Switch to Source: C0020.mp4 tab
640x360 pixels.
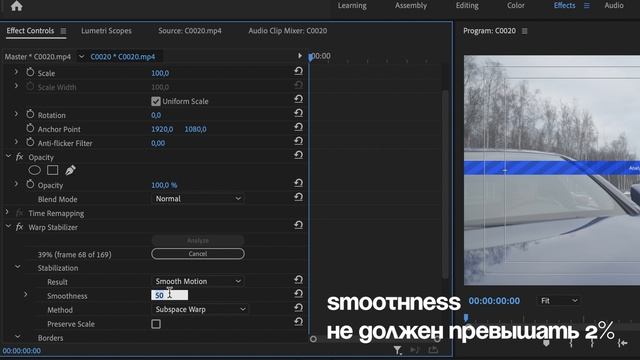190,31
